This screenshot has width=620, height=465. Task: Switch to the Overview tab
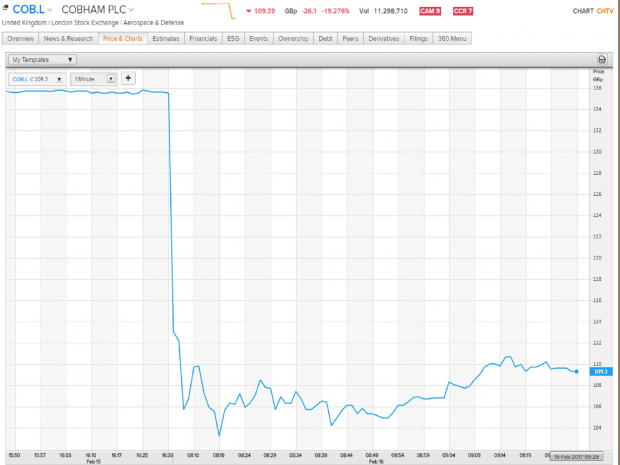coord(20,38)
